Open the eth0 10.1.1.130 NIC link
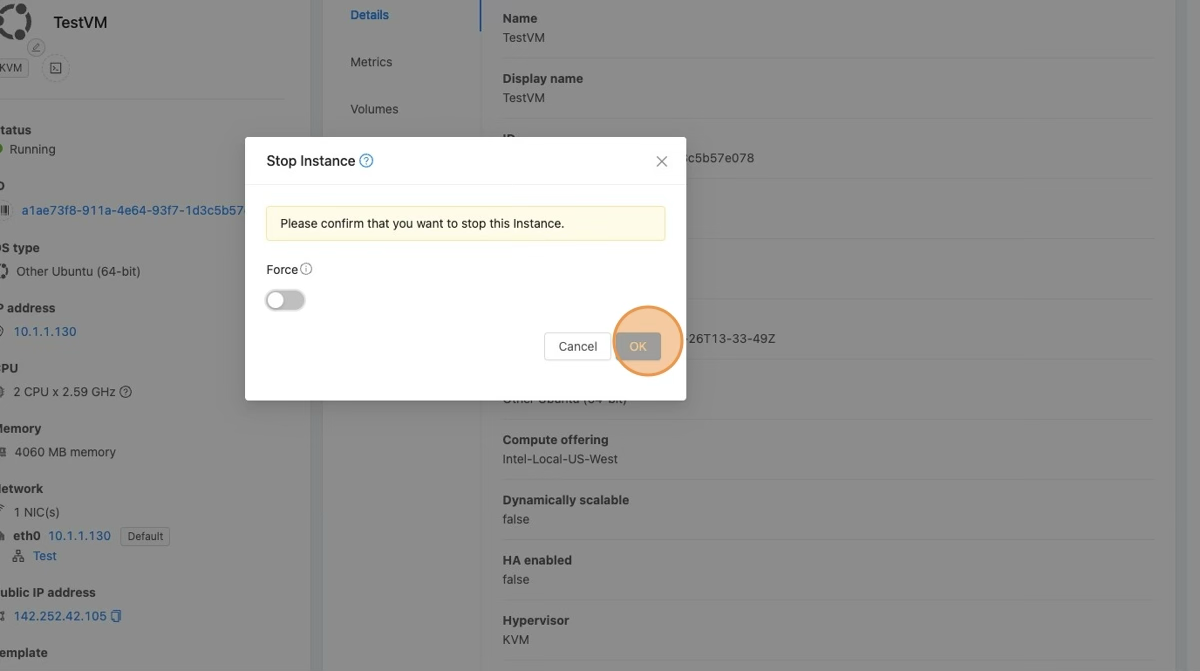Screen dimensions: 1200x671 [79, 536]
